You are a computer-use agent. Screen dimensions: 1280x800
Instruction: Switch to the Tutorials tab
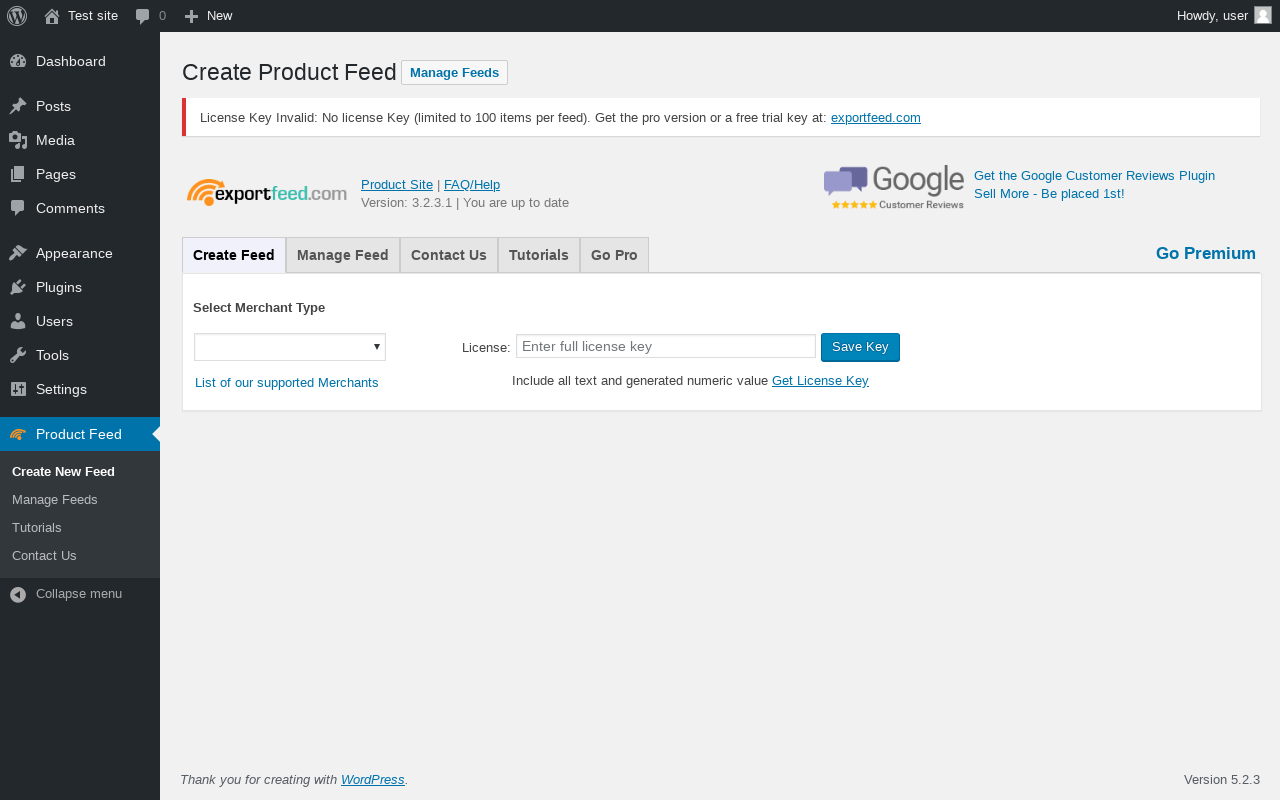click(539, 255)
